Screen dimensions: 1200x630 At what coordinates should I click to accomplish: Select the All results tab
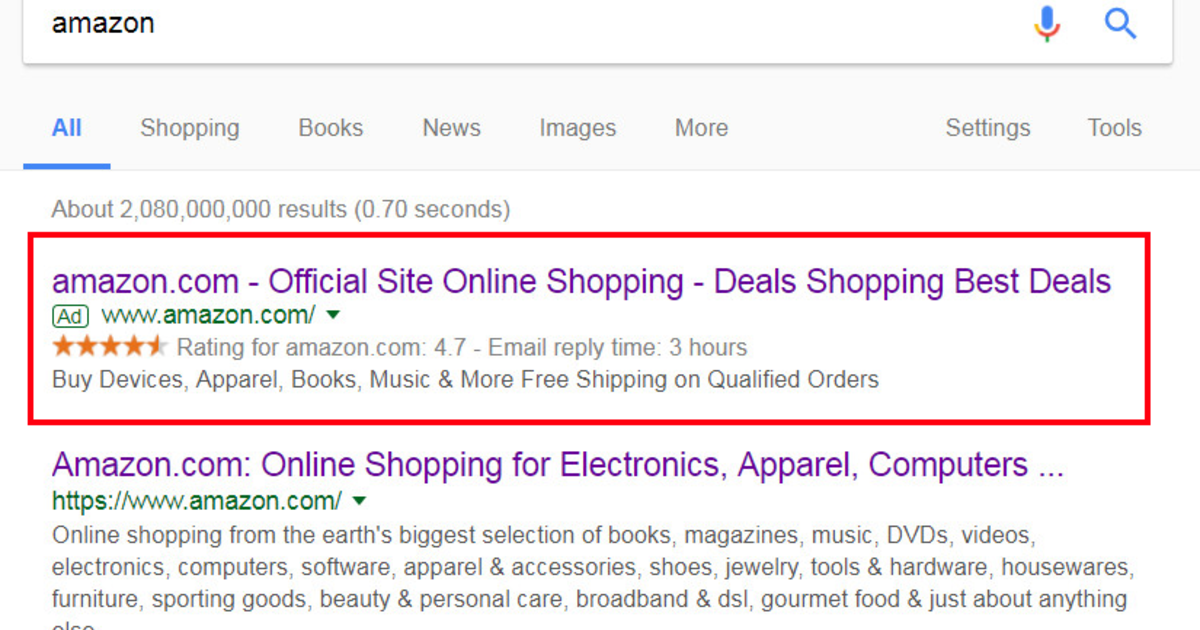pyautogui.click(x=67, y=128)
